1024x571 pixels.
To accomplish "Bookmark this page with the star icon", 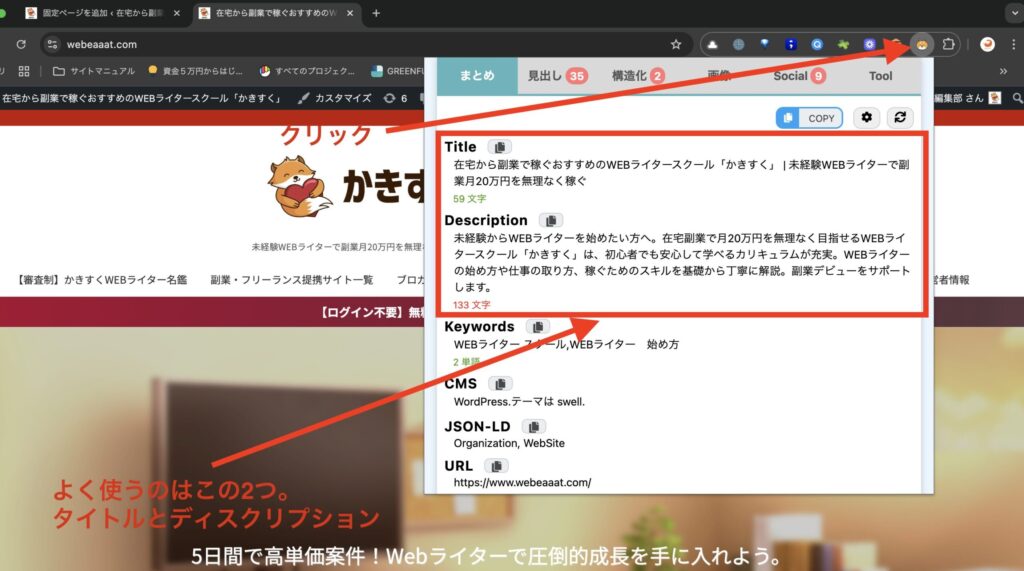I will (676, 44).
